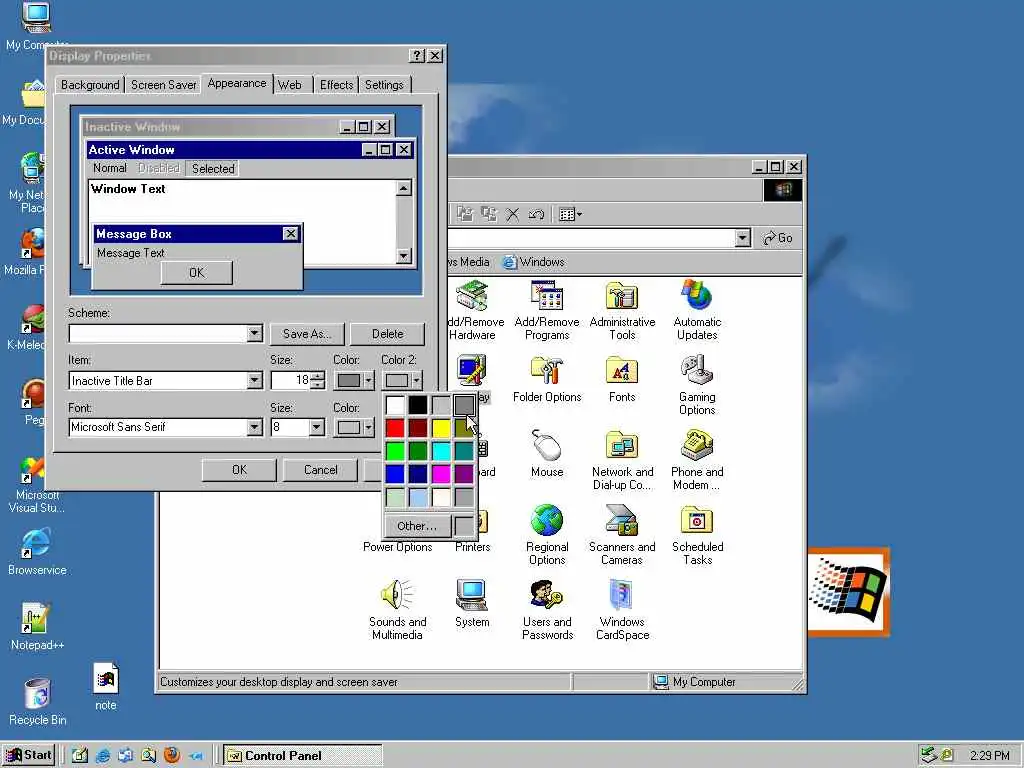Open the font Color dropdown swatch
Image resolution: width=1024 pixels, height=768 pixels.
coord(353,427)
